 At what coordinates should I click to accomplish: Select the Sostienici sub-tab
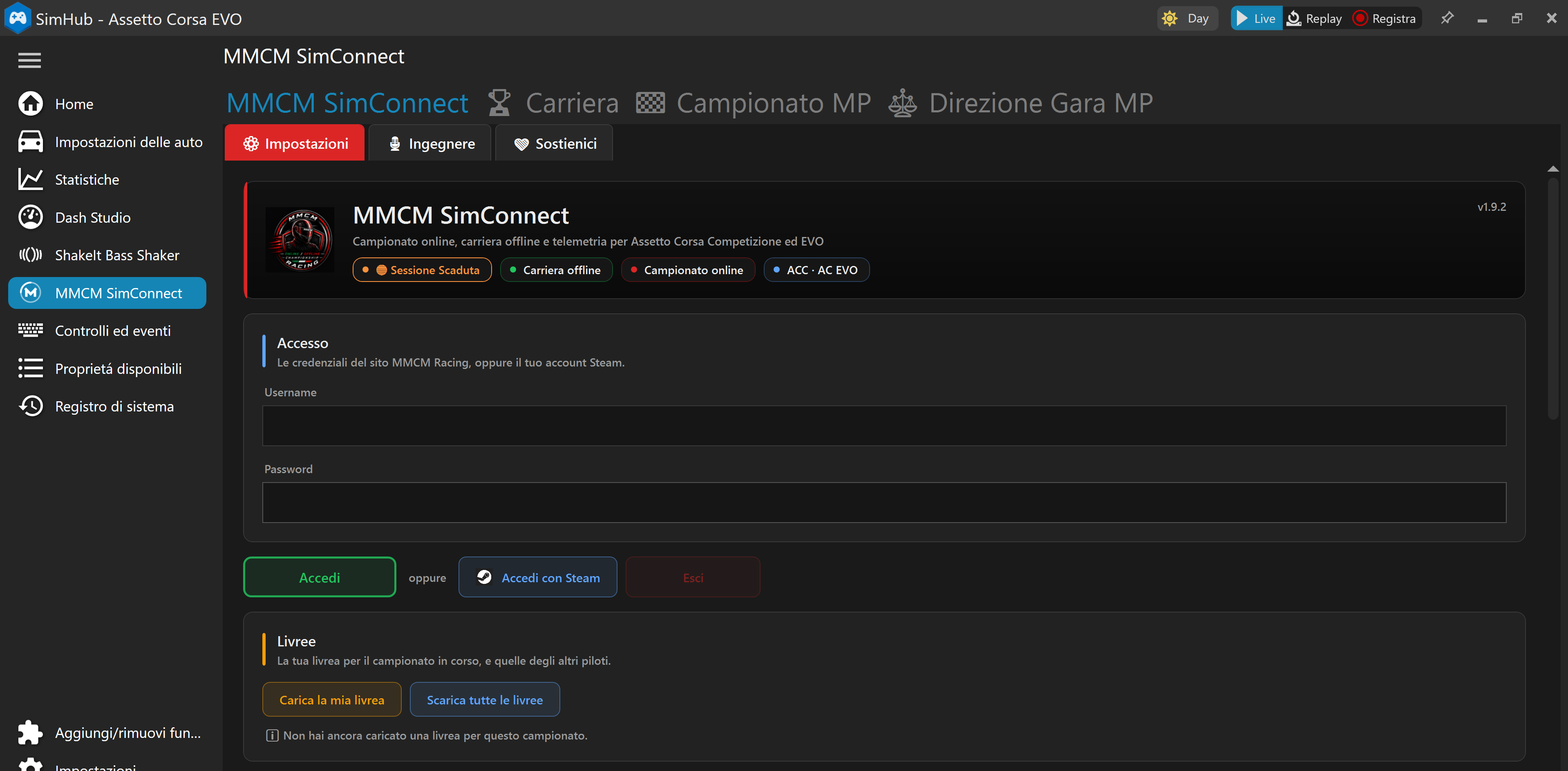click(x=554, y=143)
